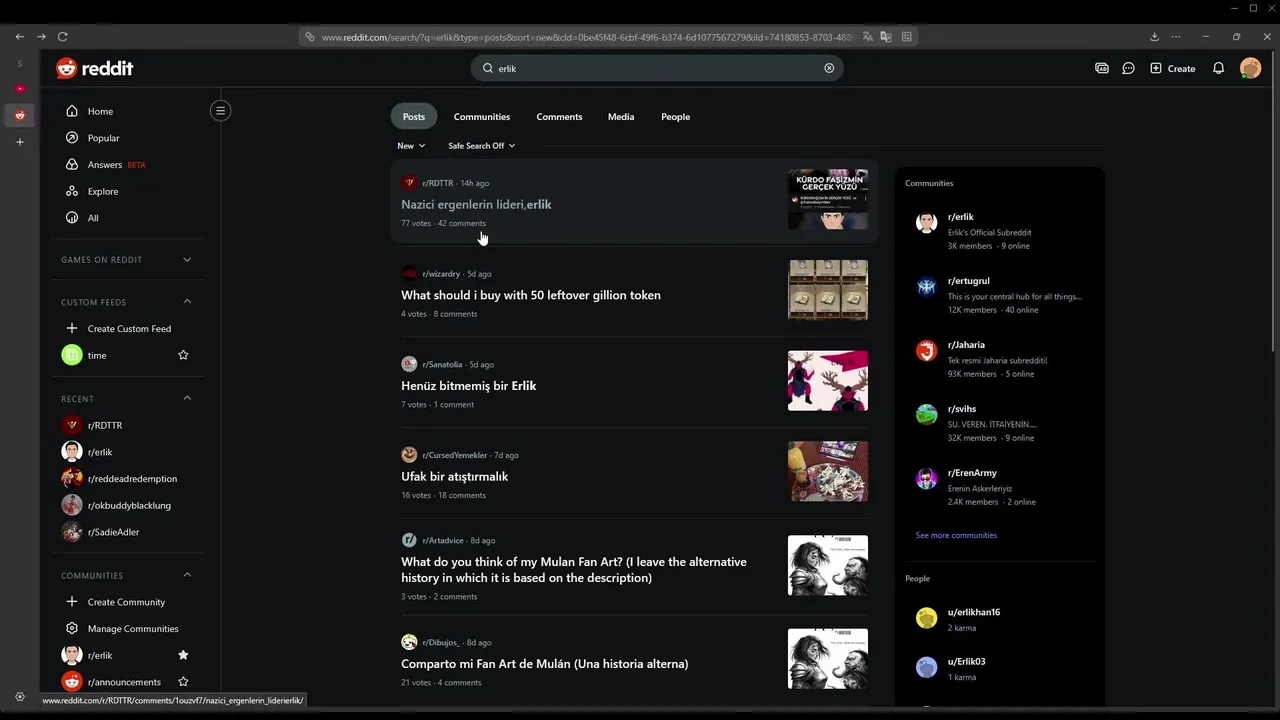Open the Home feed in the sidebar

coord(100,111)
